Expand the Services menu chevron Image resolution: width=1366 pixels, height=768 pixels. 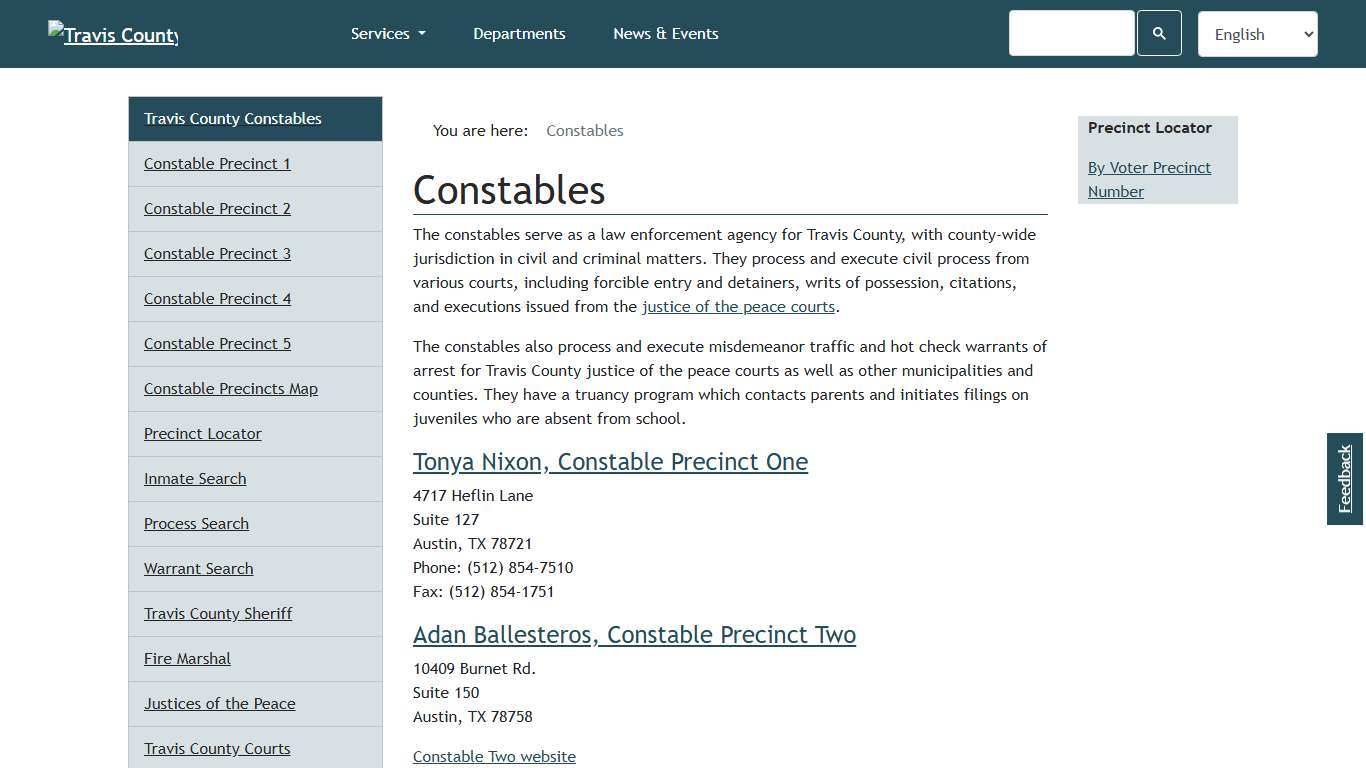click(422, 33)
